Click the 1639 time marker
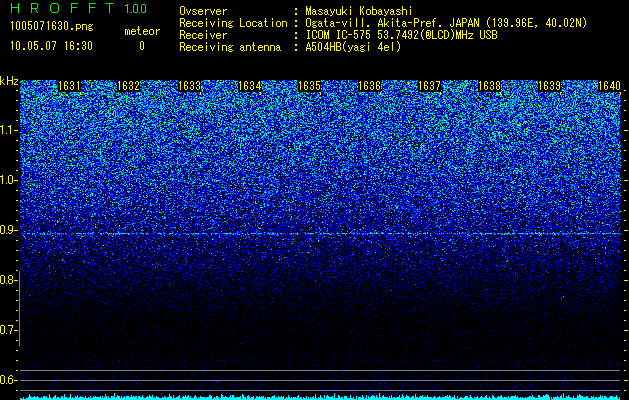 click(x=550, y=86)
